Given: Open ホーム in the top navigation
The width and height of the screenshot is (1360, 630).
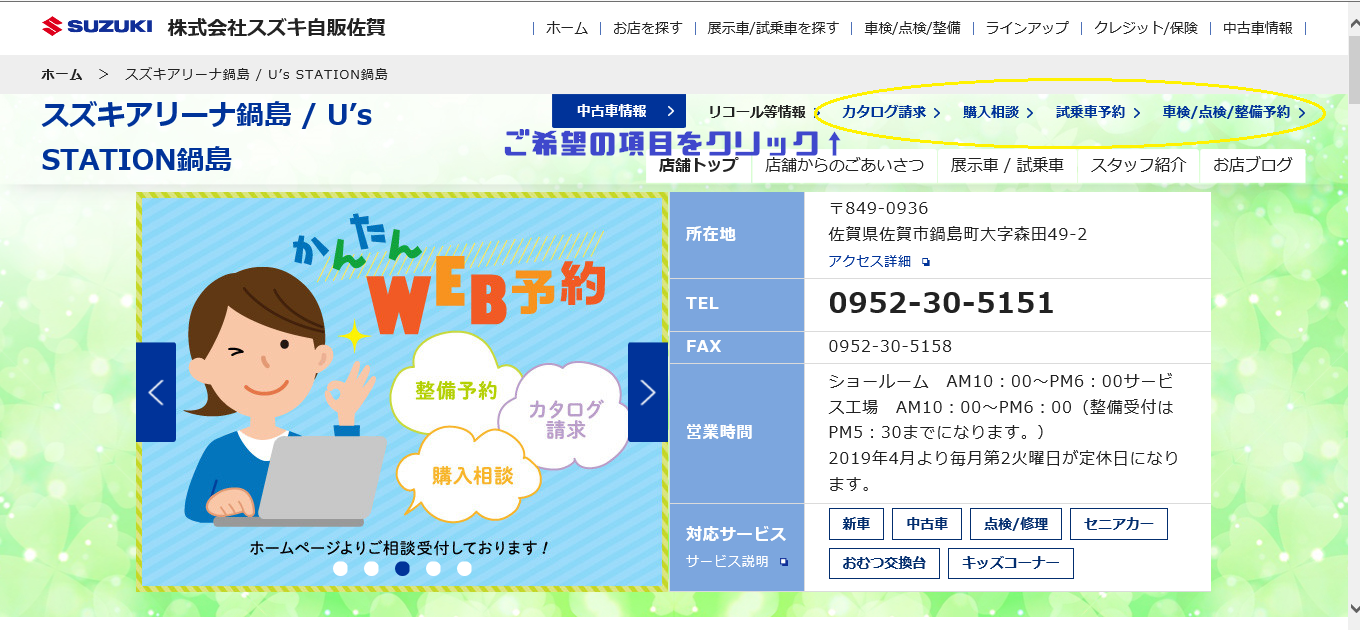Looking at the screenshot, I should pos(567,28).
